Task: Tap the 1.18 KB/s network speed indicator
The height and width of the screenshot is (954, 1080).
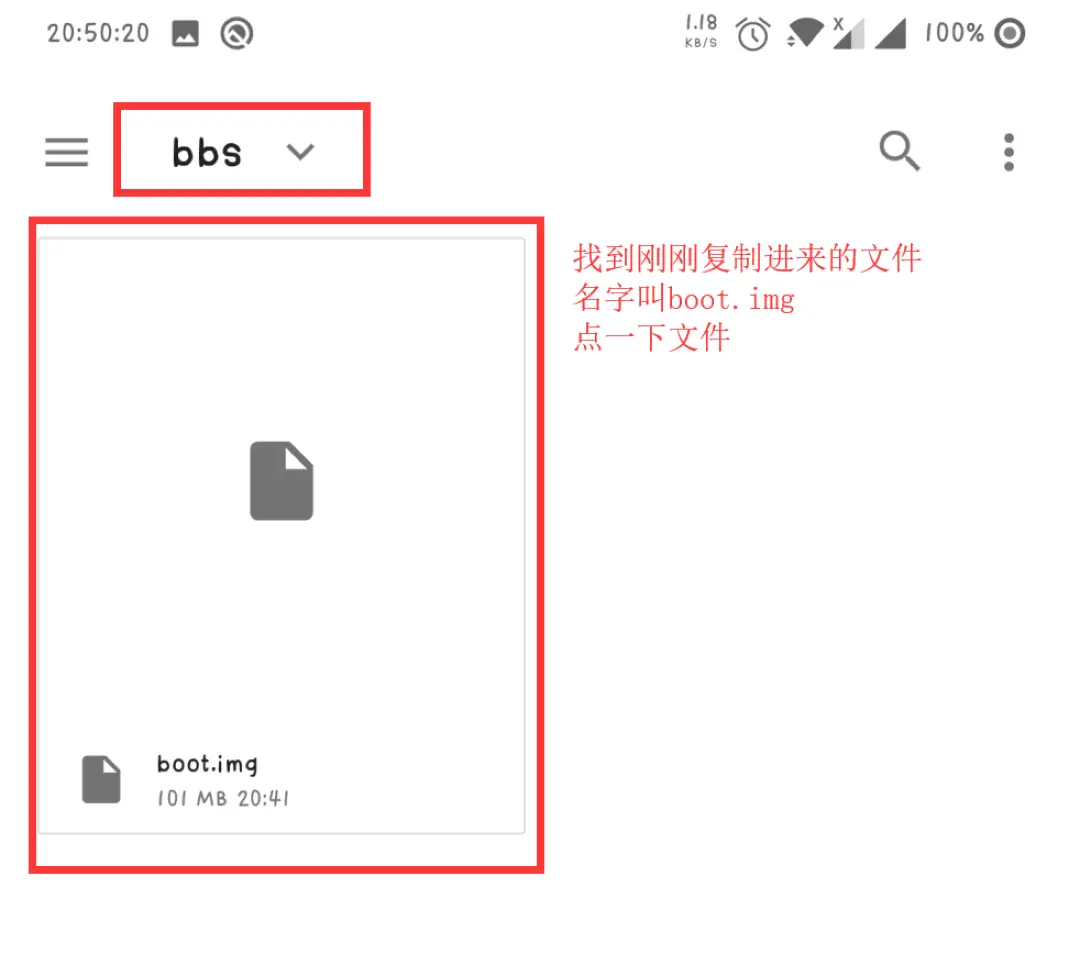Action: [701, 32]
